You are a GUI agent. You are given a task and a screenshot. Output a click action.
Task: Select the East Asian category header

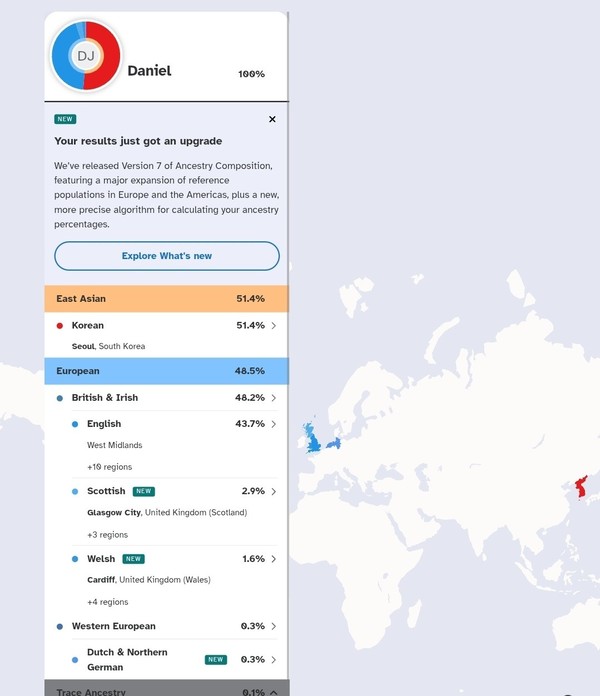[166, 299]
